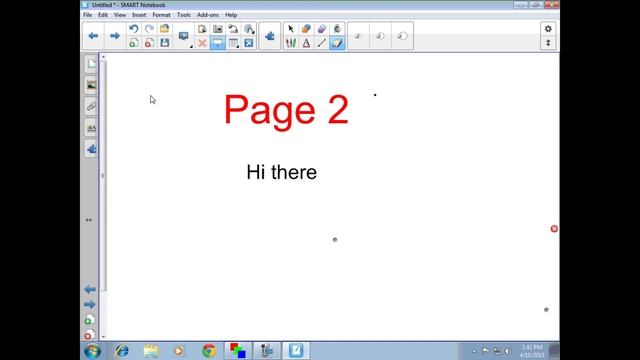Pick the small eraser size
This screenshot has width=640, height=360.
pos(358,36)
